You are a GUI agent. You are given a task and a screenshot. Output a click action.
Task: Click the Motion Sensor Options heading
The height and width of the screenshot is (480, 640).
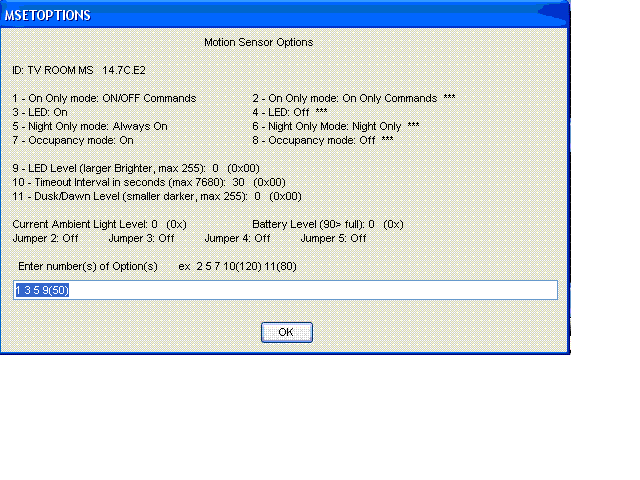258,43
